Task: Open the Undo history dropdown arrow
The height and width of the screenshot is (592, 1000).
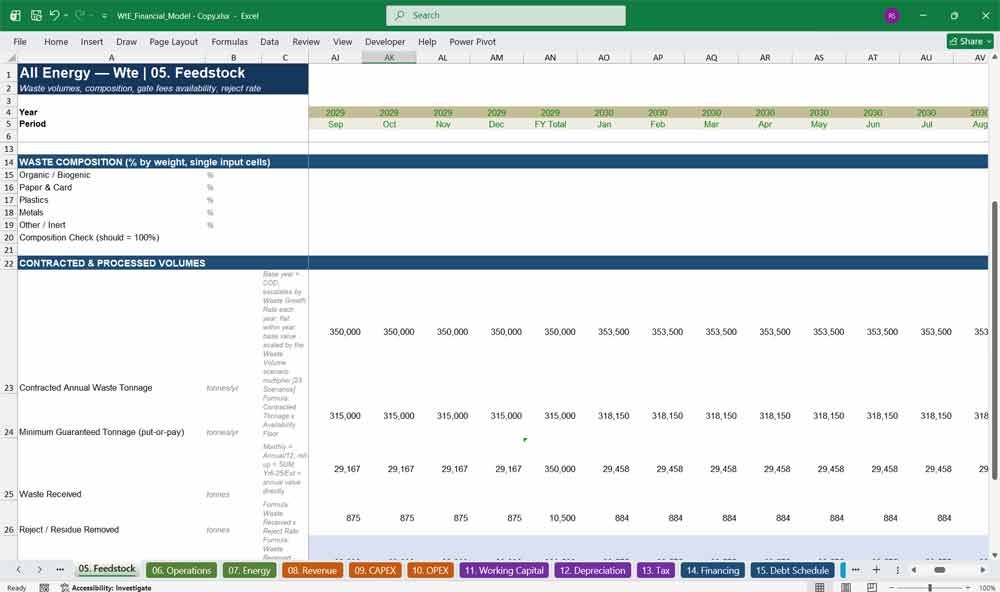Action: [x=66, y=15]
